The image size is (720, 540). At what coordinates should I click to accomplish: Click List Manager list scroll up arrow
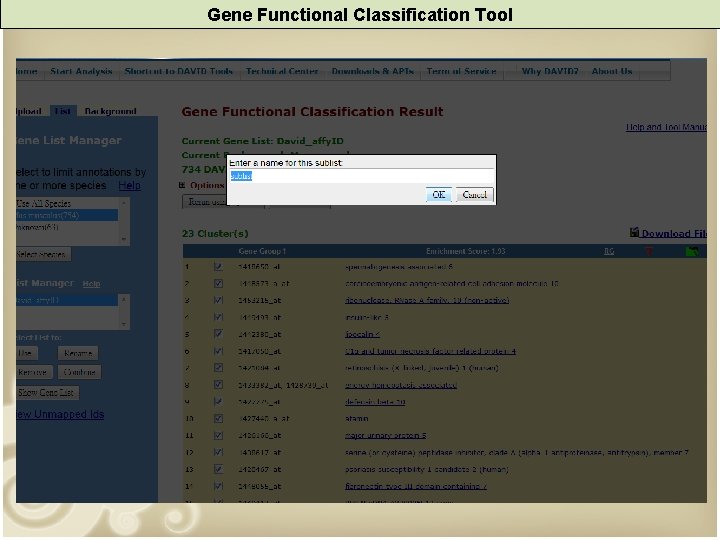point(124,299)
